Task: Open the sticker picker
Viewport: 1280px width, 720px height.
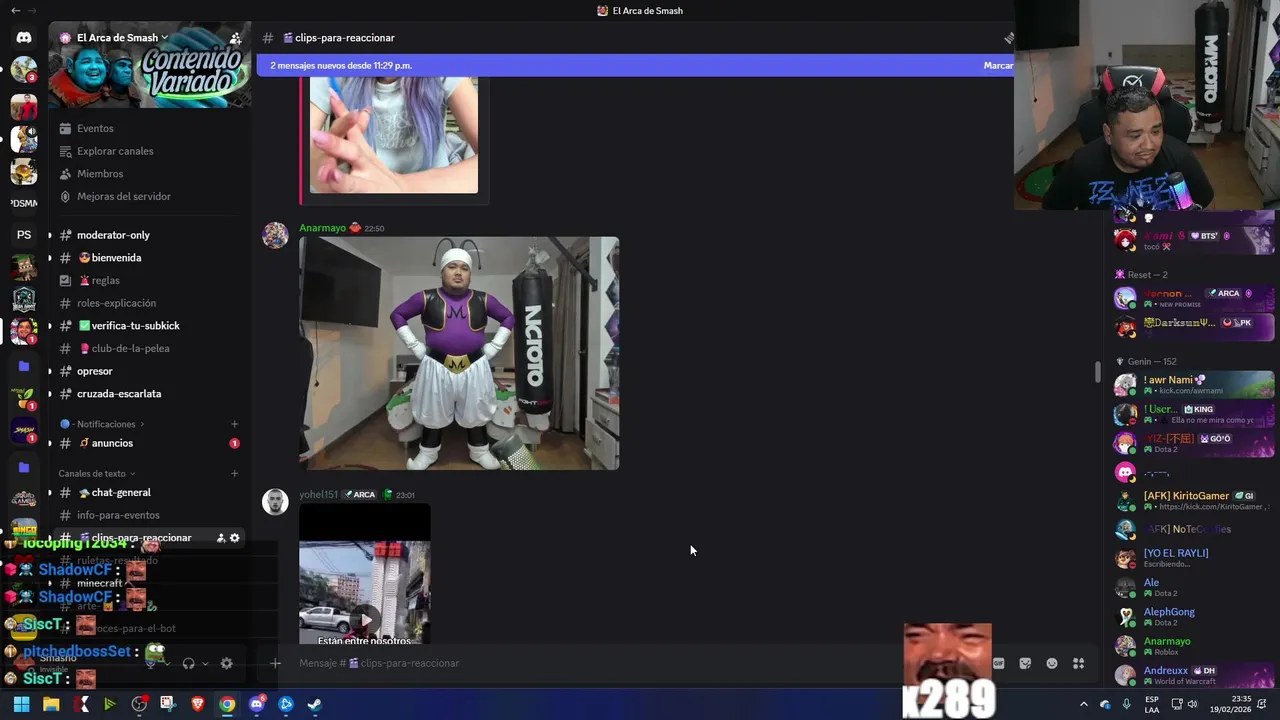Action: 1025,663
